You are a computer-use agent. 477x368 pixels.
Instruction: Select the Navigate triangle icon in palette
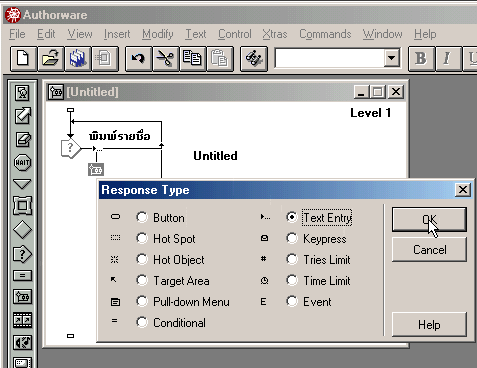pyautogui.click(x=22, y=184)
